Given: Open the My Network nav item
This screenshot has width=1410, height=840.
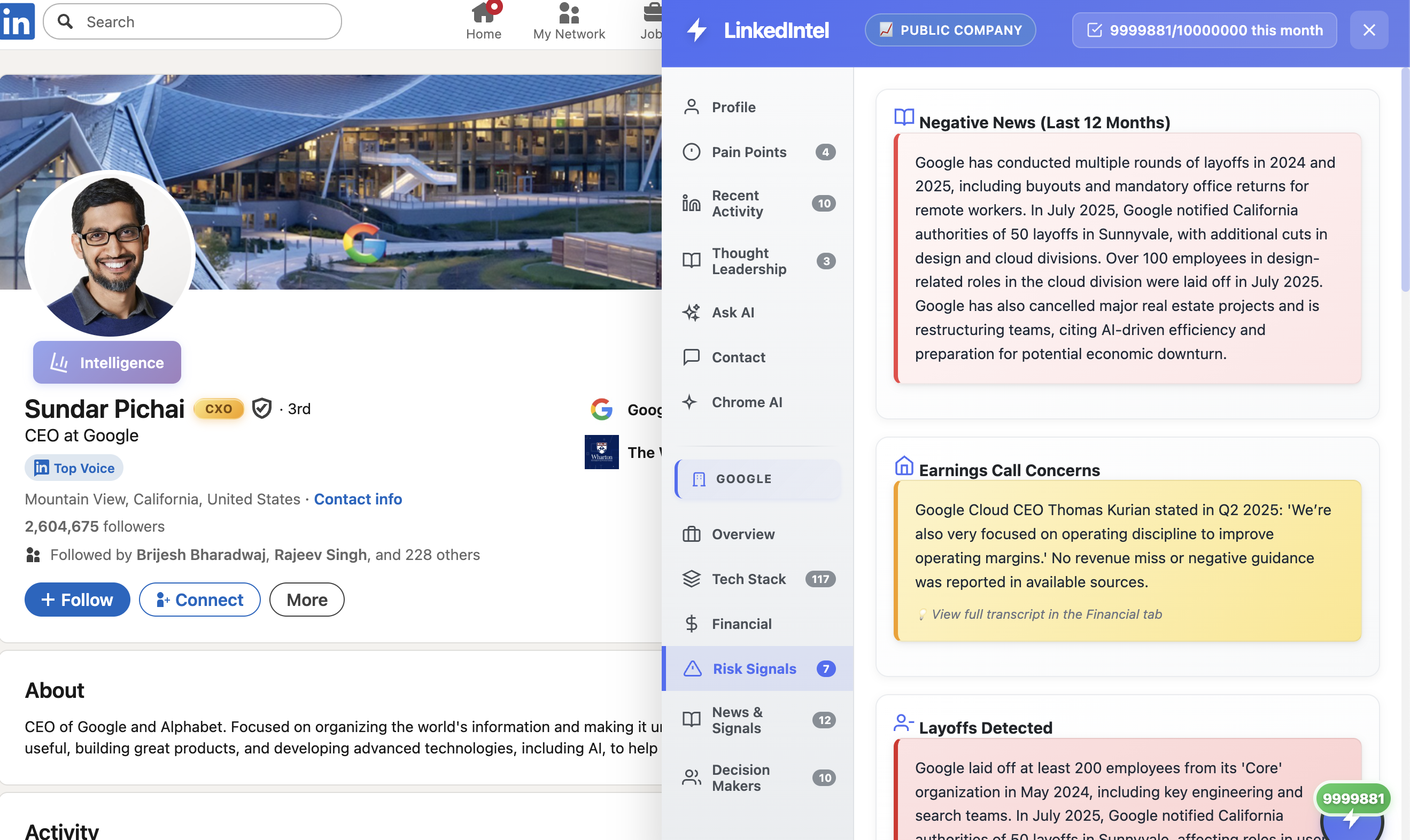Looking at the screenshot, I should tap(568, 21).
